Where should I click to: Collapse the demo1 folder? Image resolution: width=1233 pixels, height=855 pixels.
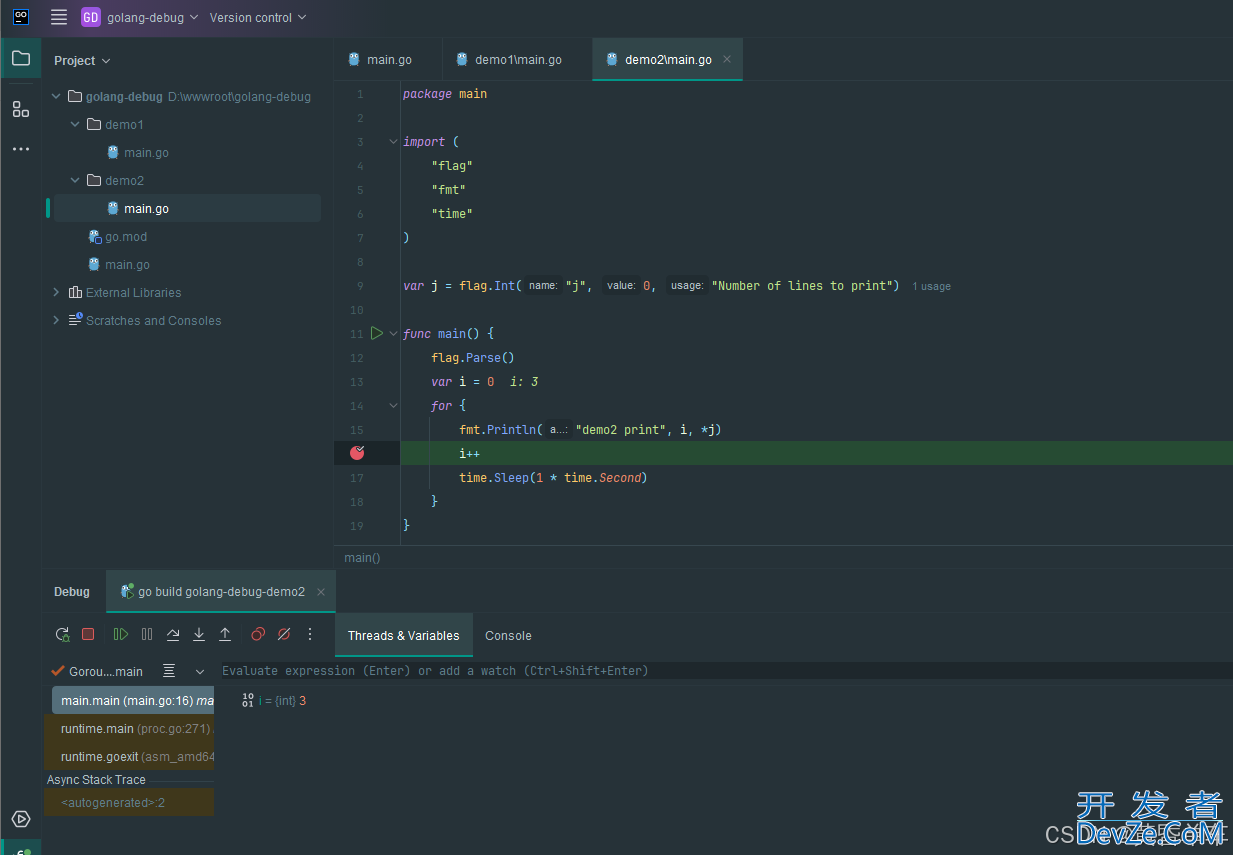pos(75,125)
